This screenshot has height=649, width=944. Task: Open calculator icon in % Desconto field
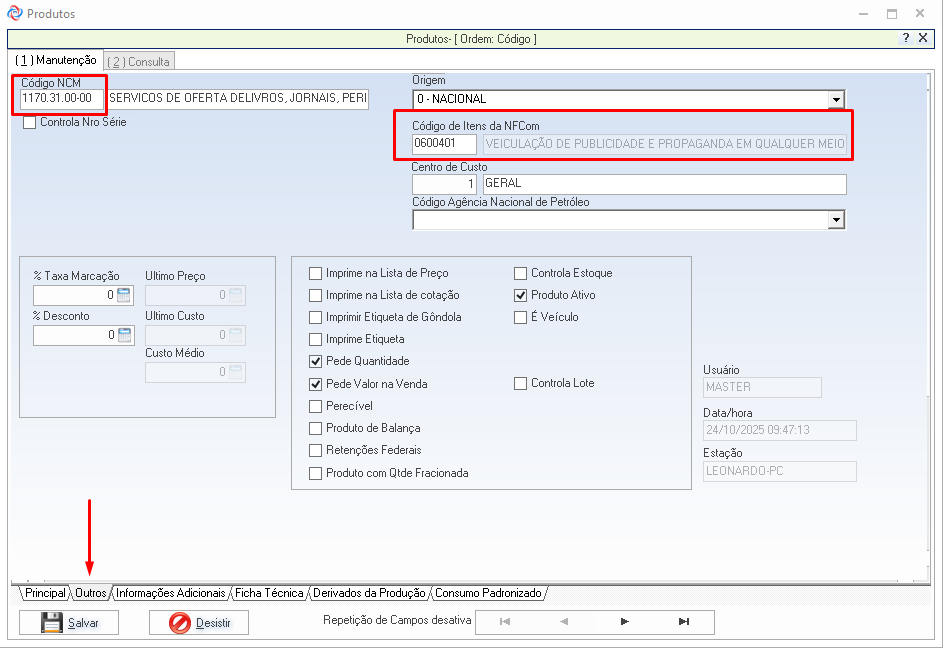(124, 335)
